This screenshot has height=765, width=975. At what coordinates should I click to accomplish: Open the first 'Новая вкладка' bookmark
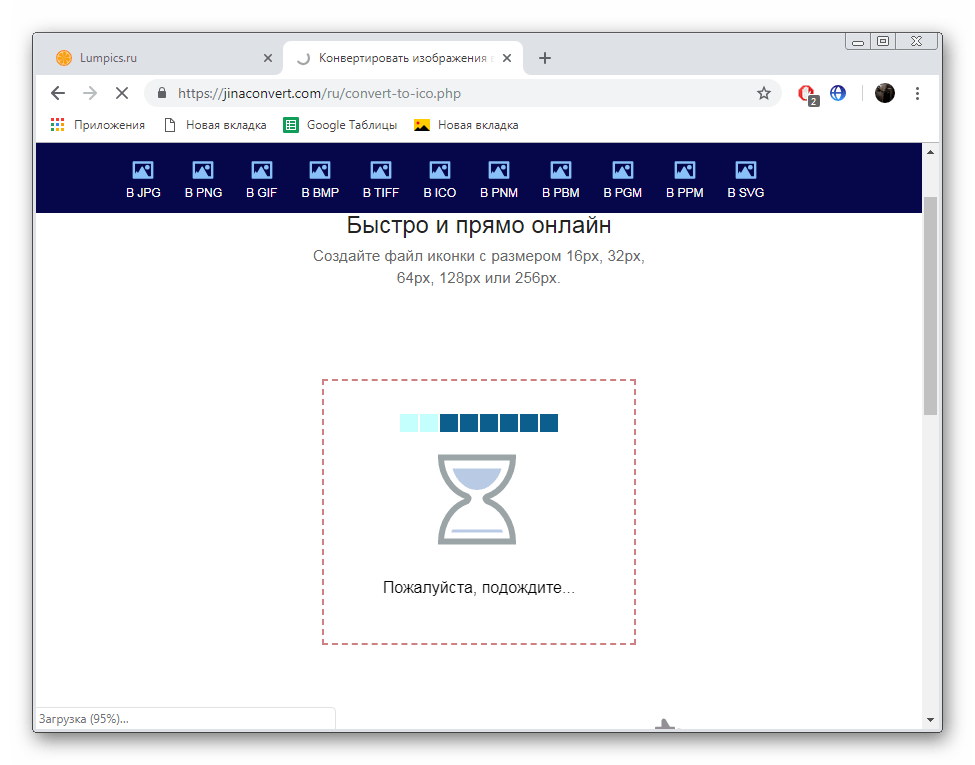[215, 125]
